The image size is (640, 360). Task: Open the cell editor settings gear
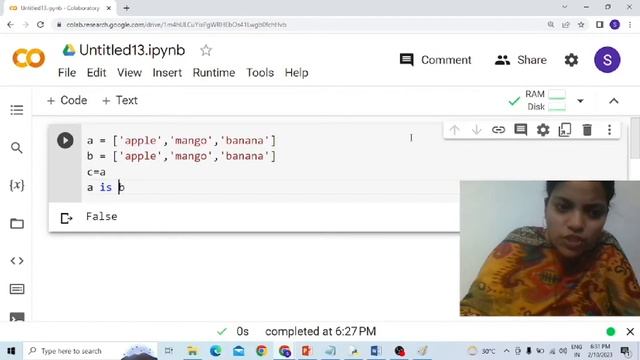click(x=543, y=130)
